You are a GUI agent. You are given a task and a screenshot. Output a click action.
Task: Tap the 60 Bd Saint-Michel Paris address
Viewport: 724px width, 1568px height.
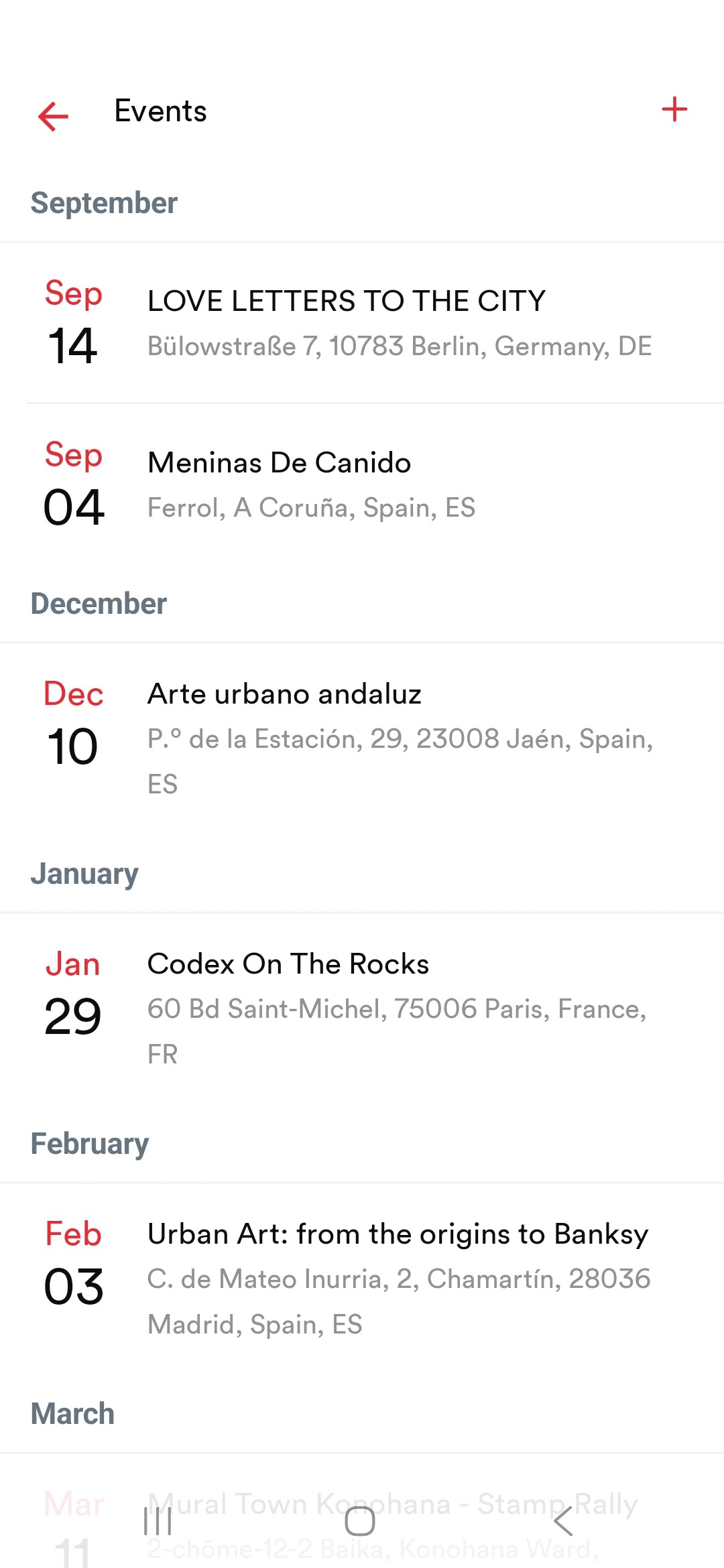[x=397, y=1009]
